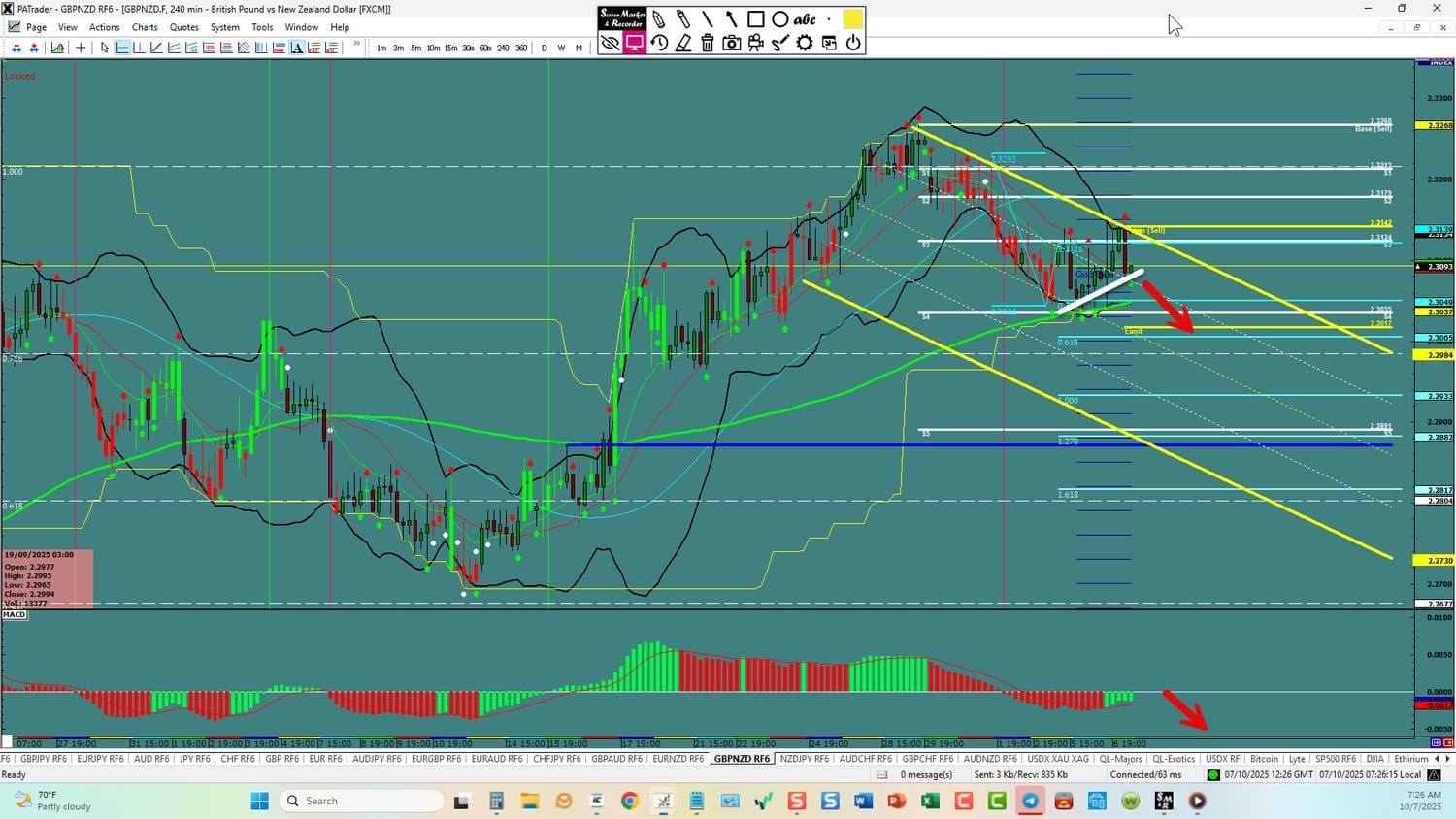Click the 'Connected/63 ms' status text
Image resolution: width=1456 pixels, height=819 pixels.
click(x=1146, y=774)
